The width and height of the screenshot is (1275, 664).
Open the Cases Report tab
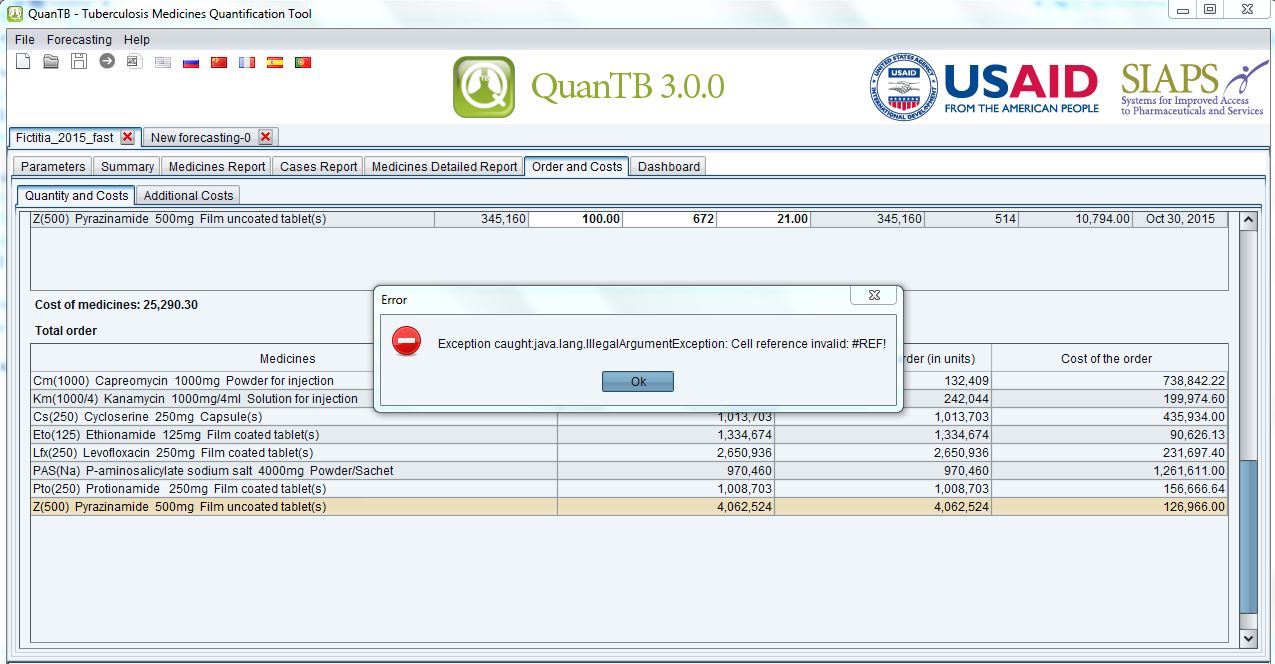pyautogui.click(x=318, y=167)
